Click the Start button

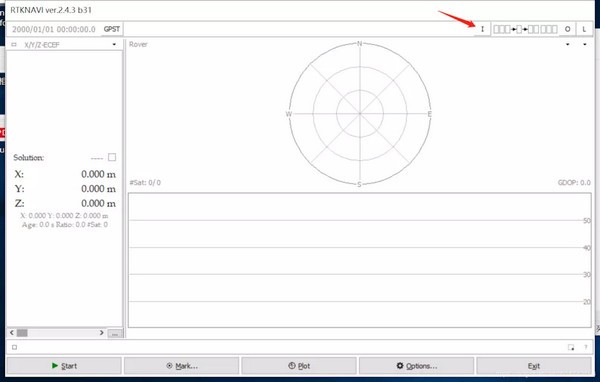[64, 366]
